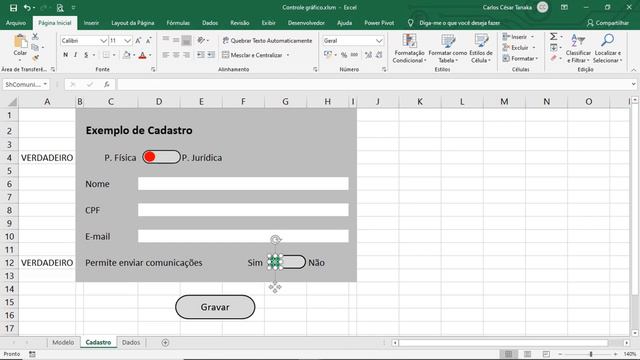The height and width of the screenshot is (360, 640).
Task: Insert AutoSum sigma
Action: (553, 37)
